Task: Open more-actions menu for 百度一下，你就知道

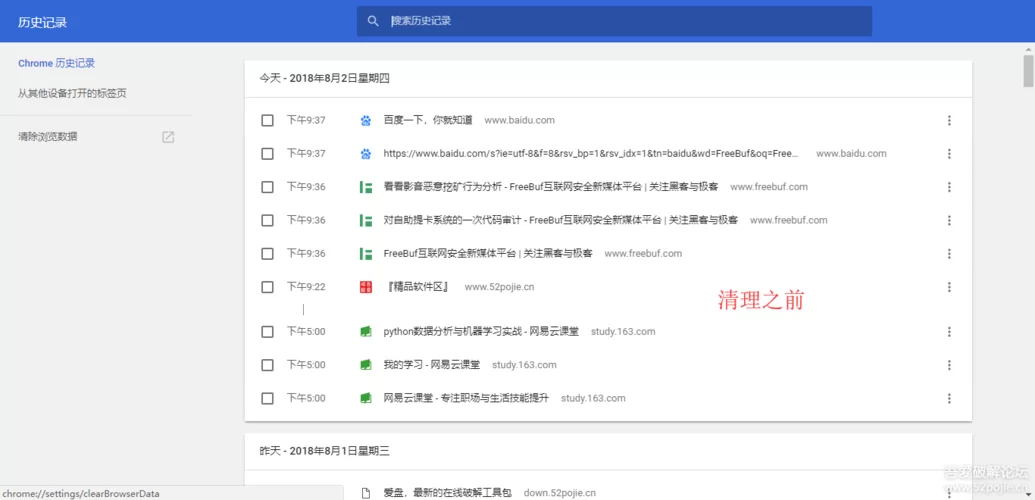Action: (x=949, y=120)
